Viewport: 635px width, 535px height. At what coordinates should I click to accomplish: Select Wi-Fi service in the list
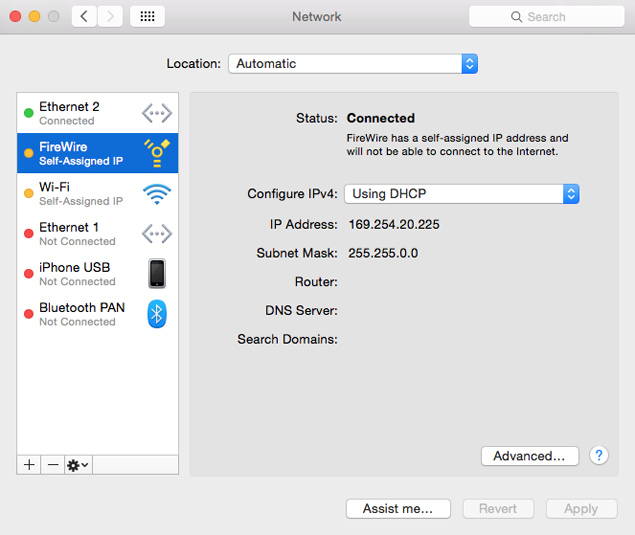(97, 194)
